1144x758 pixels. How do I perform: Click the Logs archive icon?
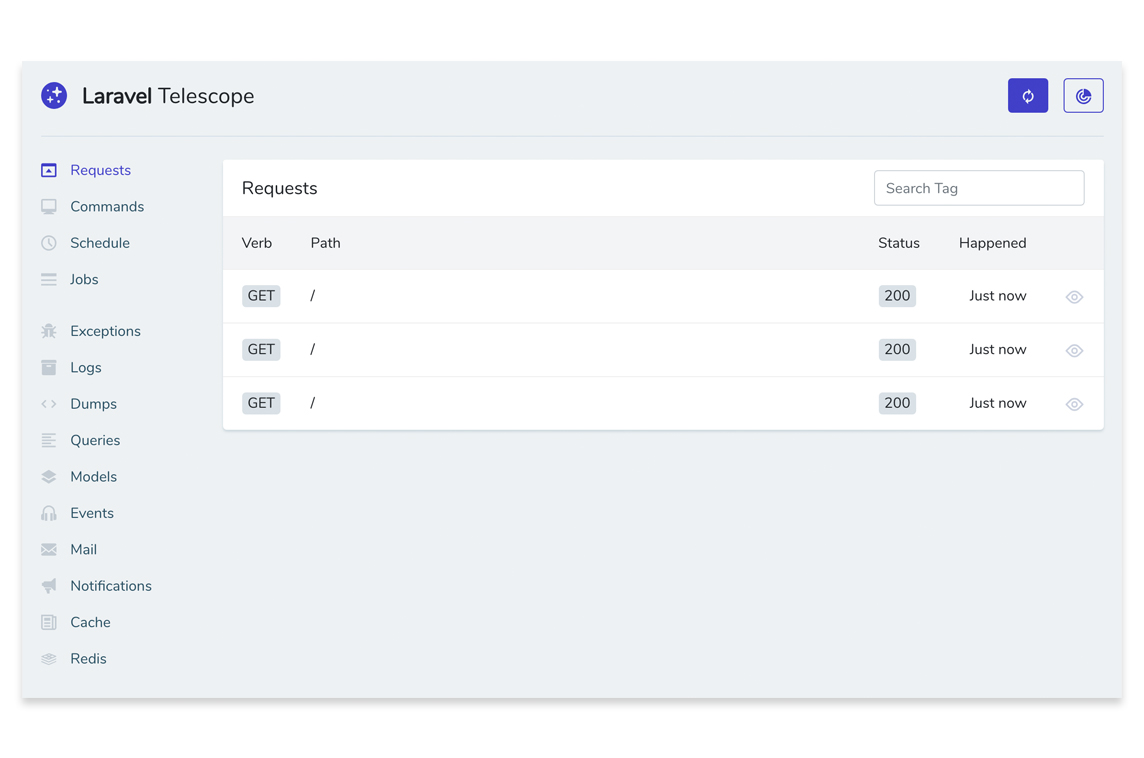click(x=49, y=368)
